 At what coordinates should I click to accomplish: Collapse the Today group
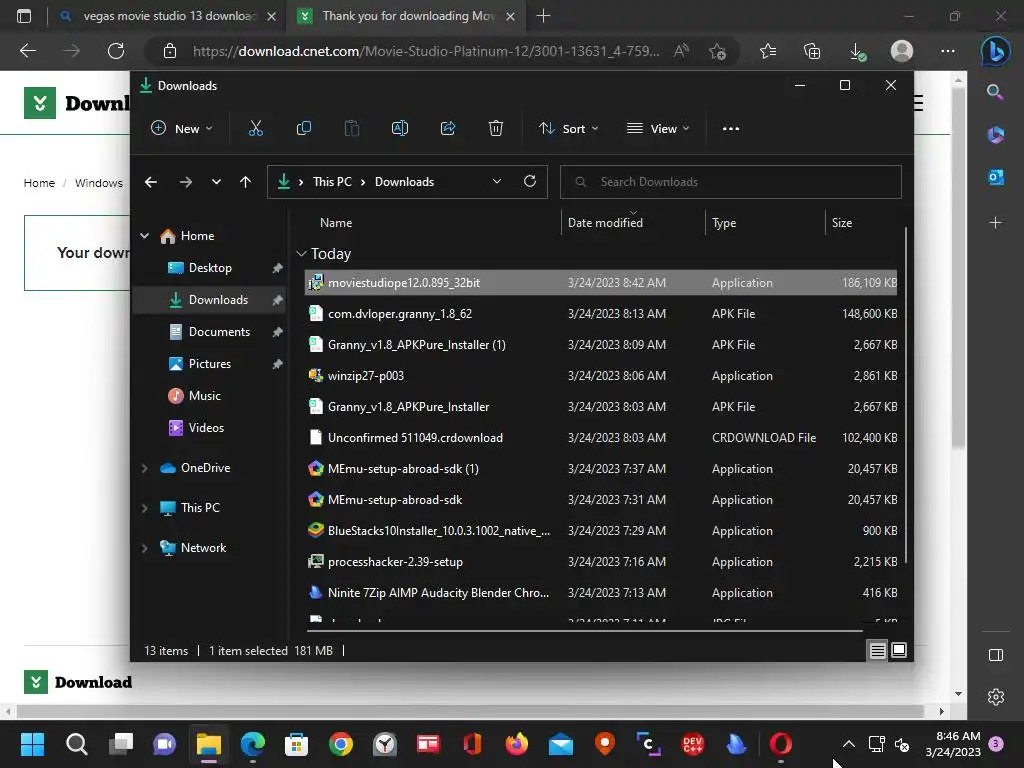coord(302,253)
